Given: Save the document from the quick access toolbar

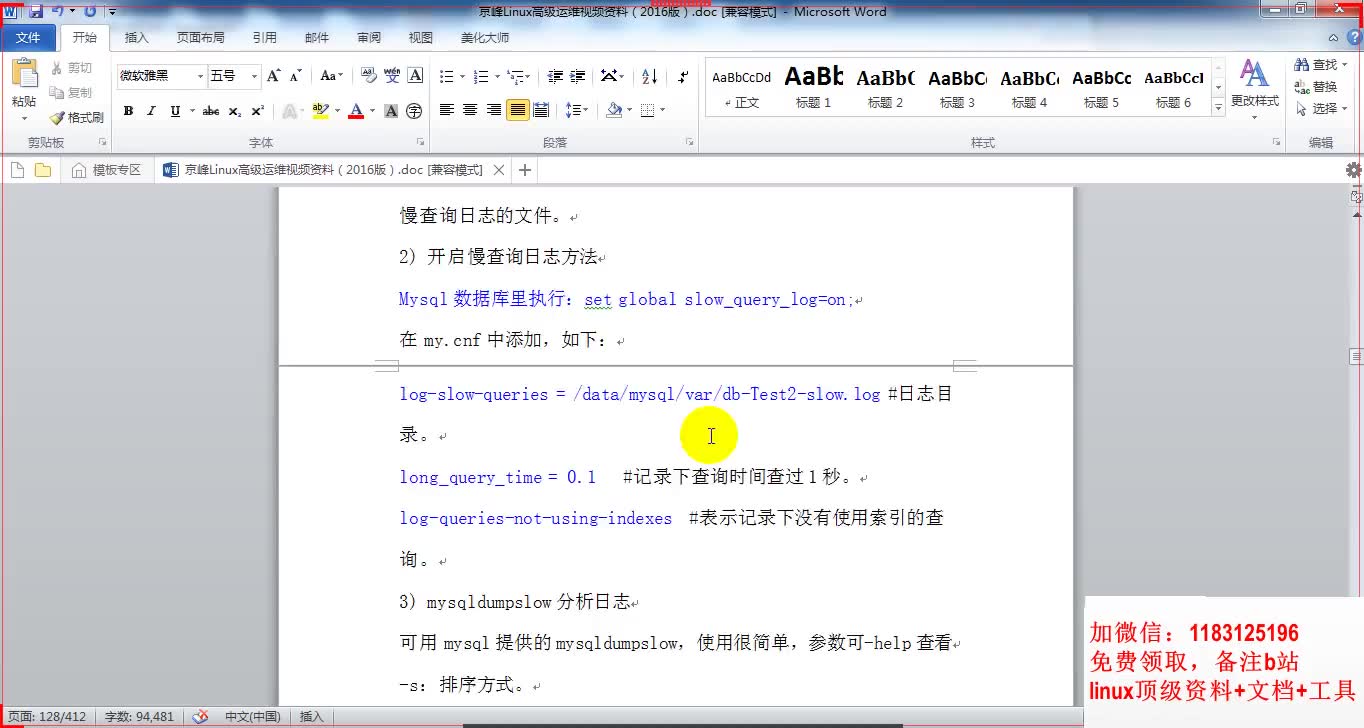Looking at the screenshot, I should coord(36,11).
